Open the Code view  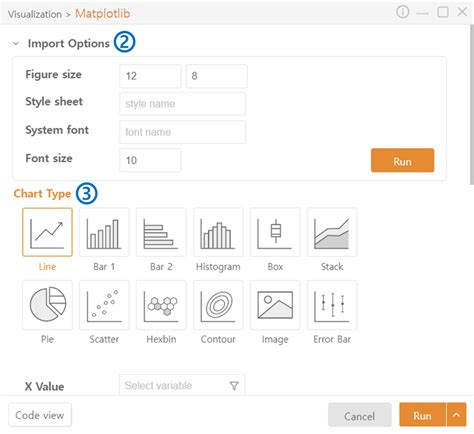(40, 415)
